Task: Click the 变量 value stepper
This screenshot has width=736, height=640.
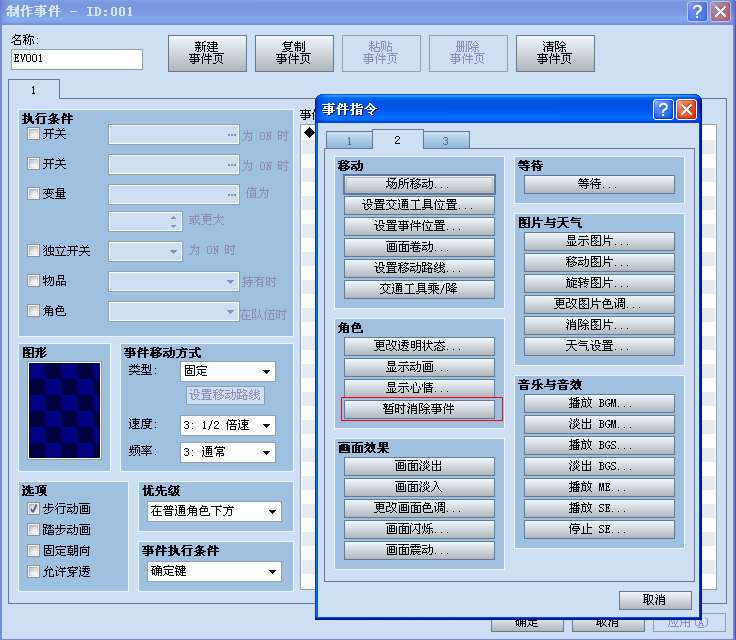Action: pyautogui.click(x=174, y=222)
